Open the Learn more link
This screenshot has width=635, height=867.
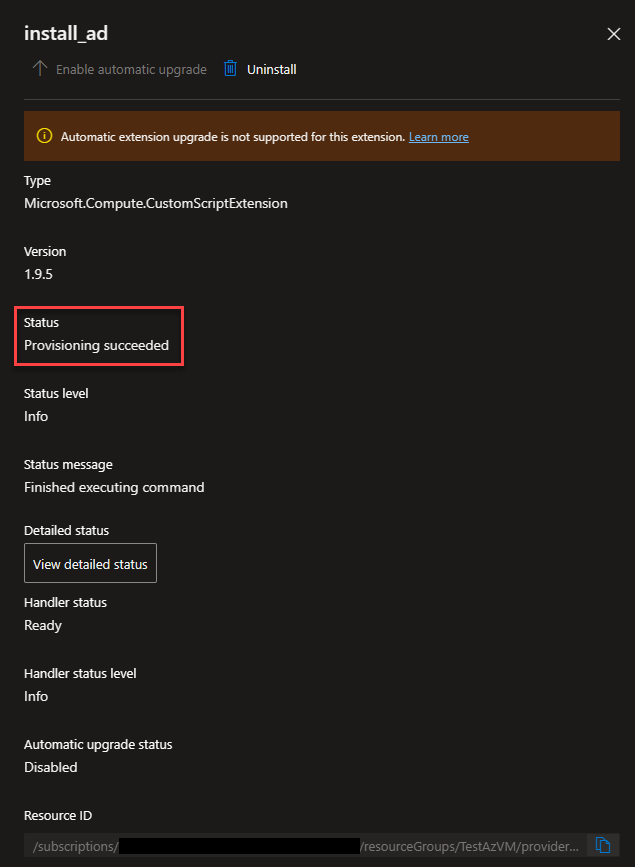[438, 136]
